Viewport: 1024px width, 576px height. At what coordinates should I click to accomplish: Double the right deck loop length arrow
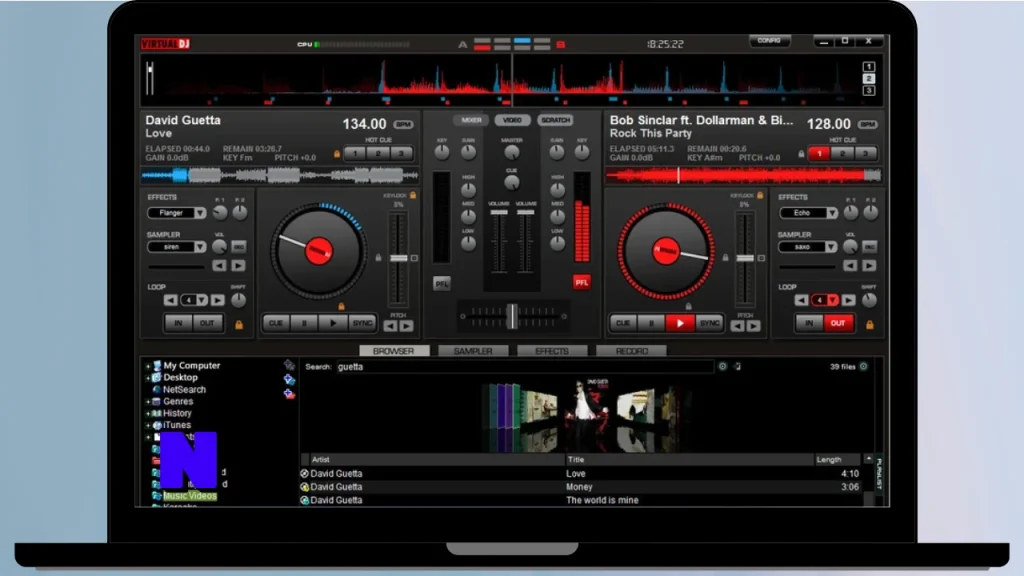(x=848, y=300)
